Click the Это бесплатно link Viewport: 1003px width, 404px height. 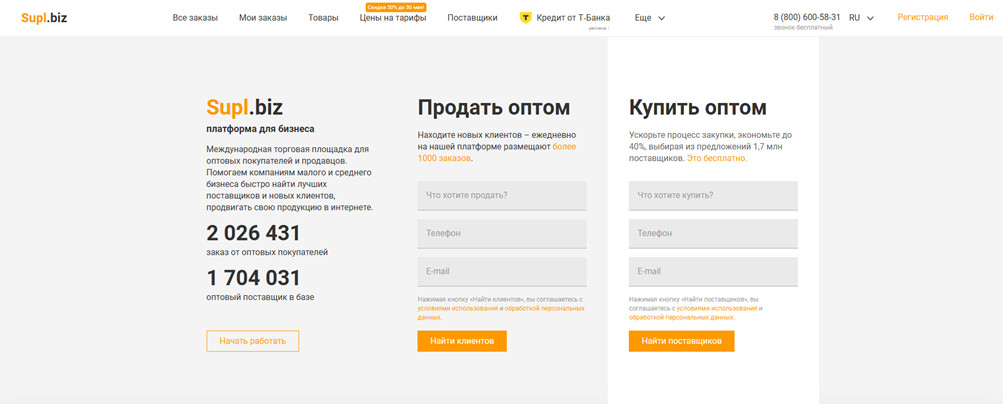coord(716,158)
